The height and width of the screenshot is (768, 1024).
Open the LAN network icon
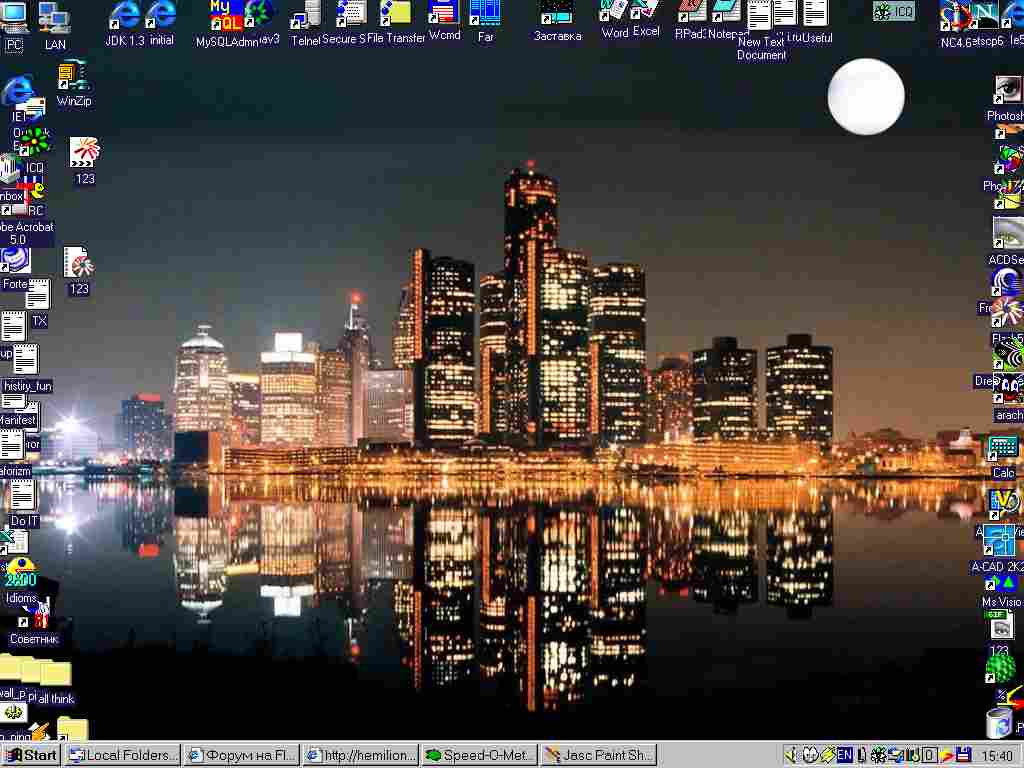[55, 25]
